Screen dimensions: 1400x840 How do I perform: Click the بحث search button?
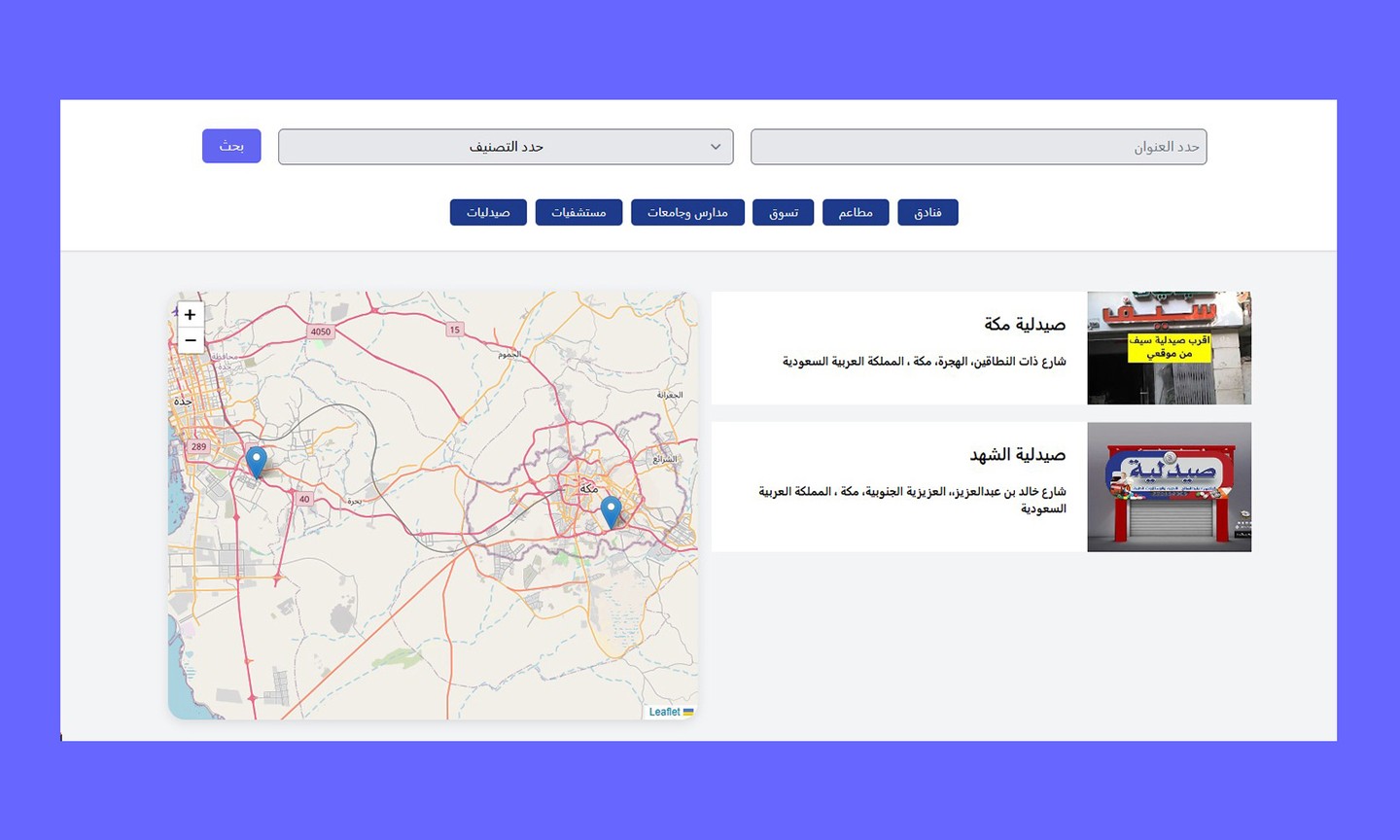[231, 146]
